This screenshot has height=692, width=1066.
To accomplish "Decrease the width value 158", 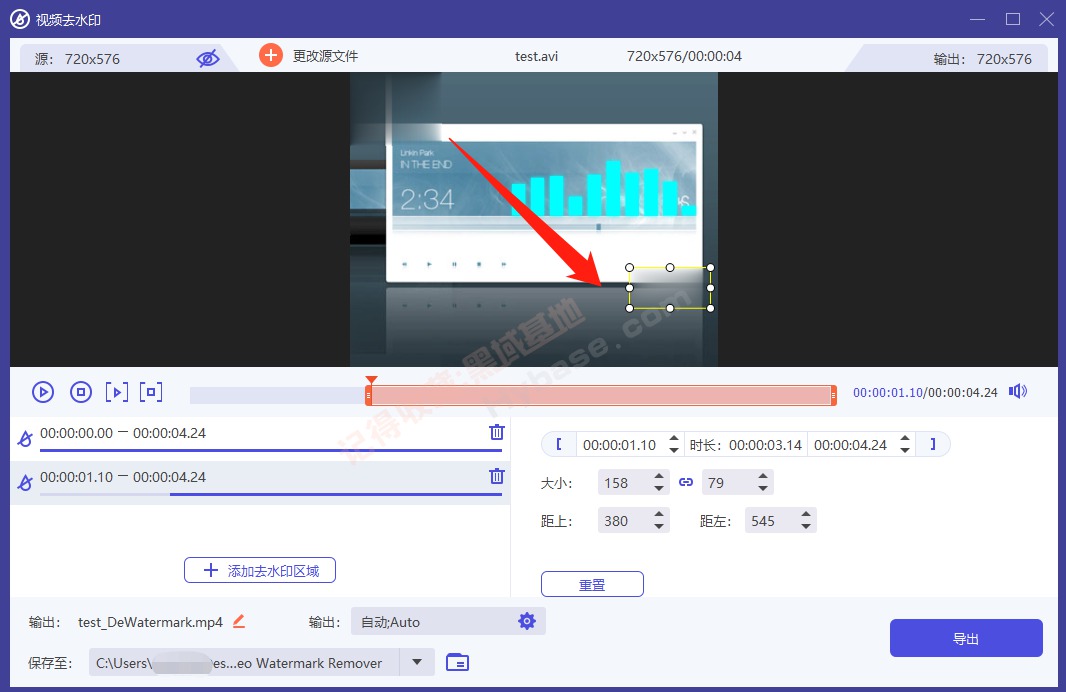I will click(x=659, y=489).
